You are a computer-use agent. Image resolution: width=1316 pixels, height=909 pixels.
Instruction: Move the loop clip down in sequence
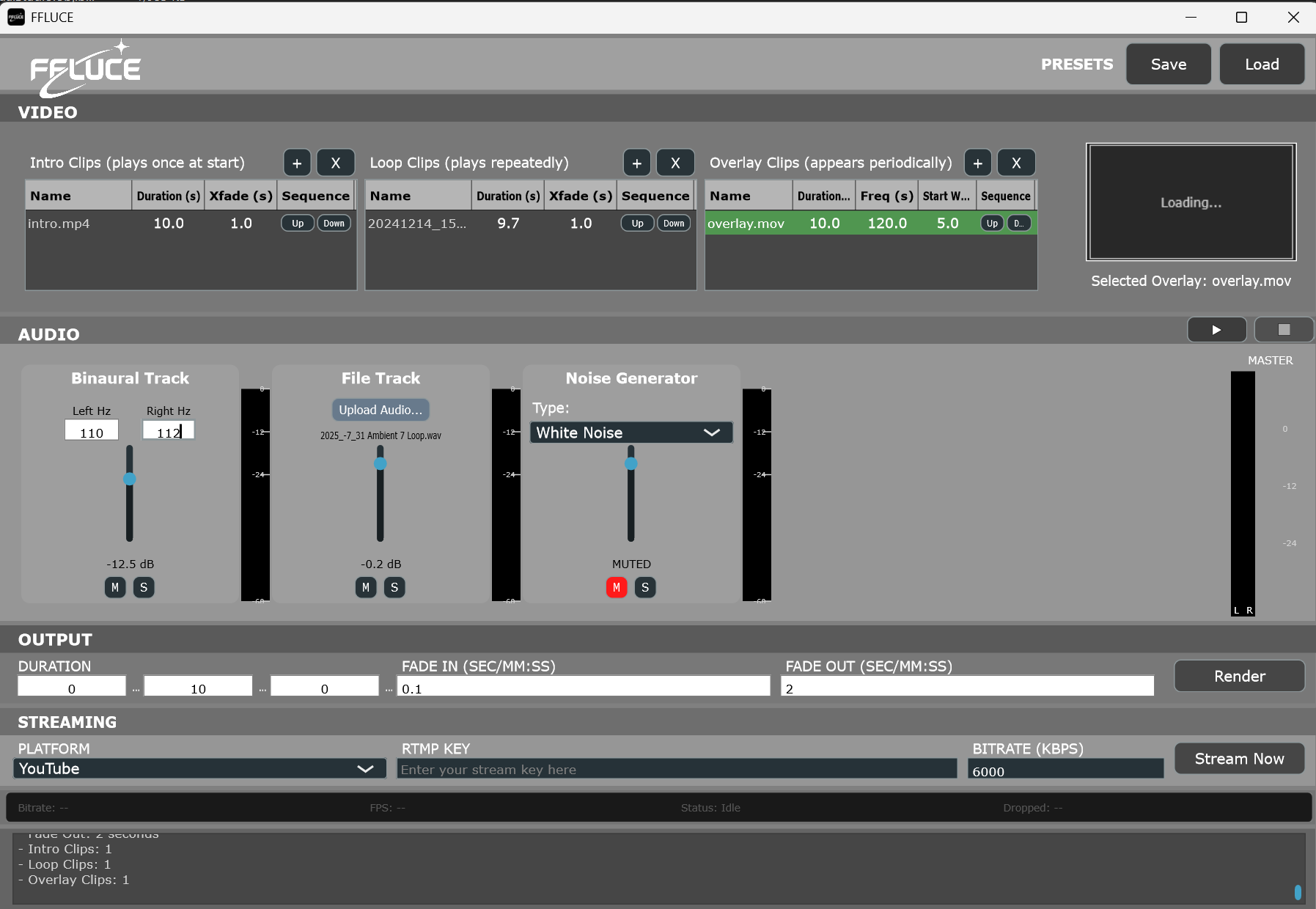point(674,224)
